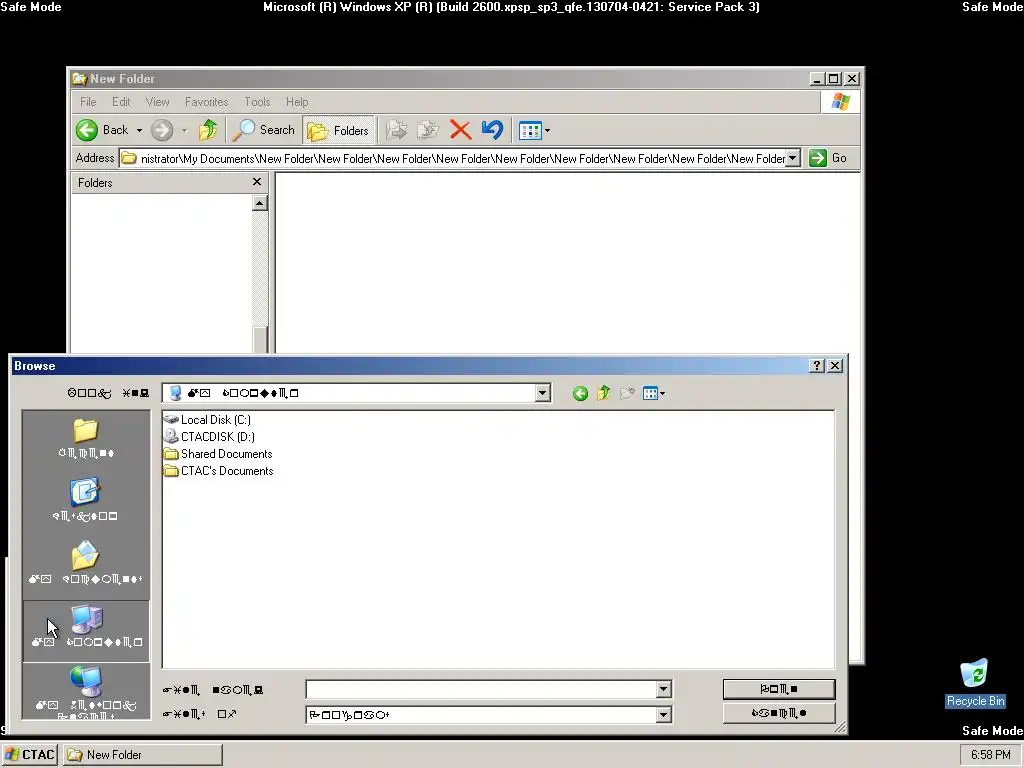Go up one level in the New Folder window
The height and width of the screenshot is (768, 1024).
[208, 130]
